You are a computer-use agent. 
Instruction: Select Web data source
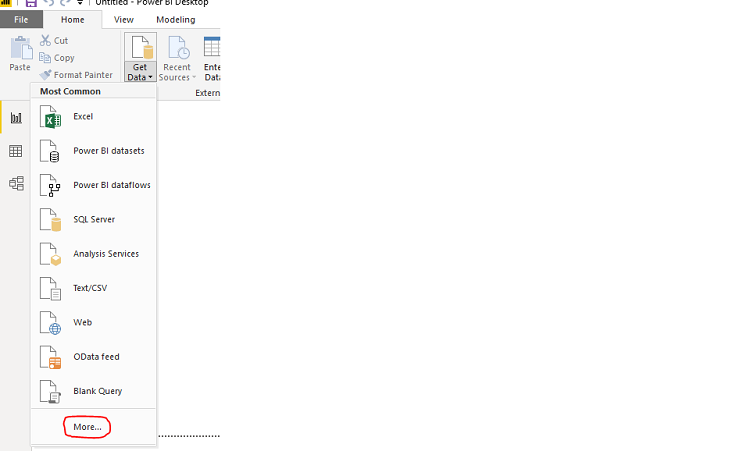pyautogui.click(x=94, y=323)
